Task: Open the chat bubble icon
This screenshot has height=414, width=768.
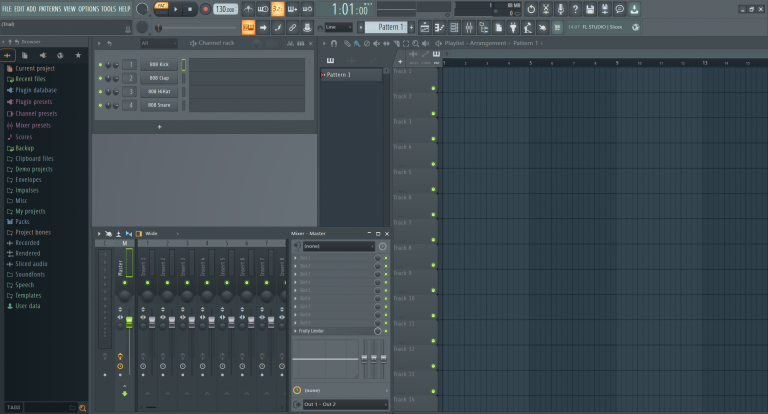Action: click(x=619, y=9)
